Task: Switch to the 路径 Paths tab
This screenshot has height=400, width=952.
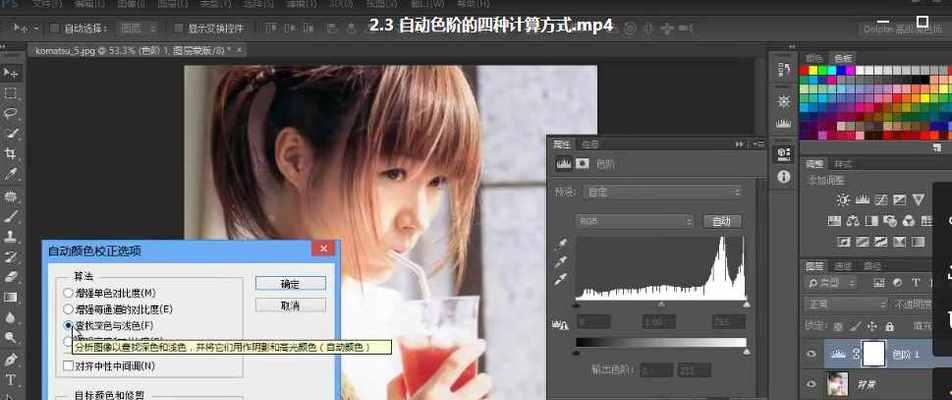Action: click(x=872, y=266)
